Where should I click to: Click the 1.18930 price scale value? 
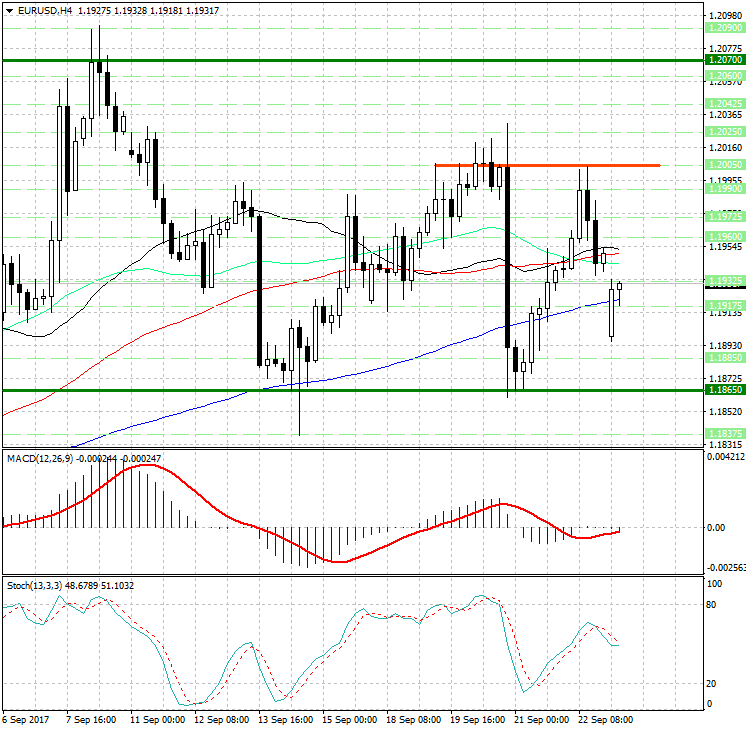tap(726, 346)
